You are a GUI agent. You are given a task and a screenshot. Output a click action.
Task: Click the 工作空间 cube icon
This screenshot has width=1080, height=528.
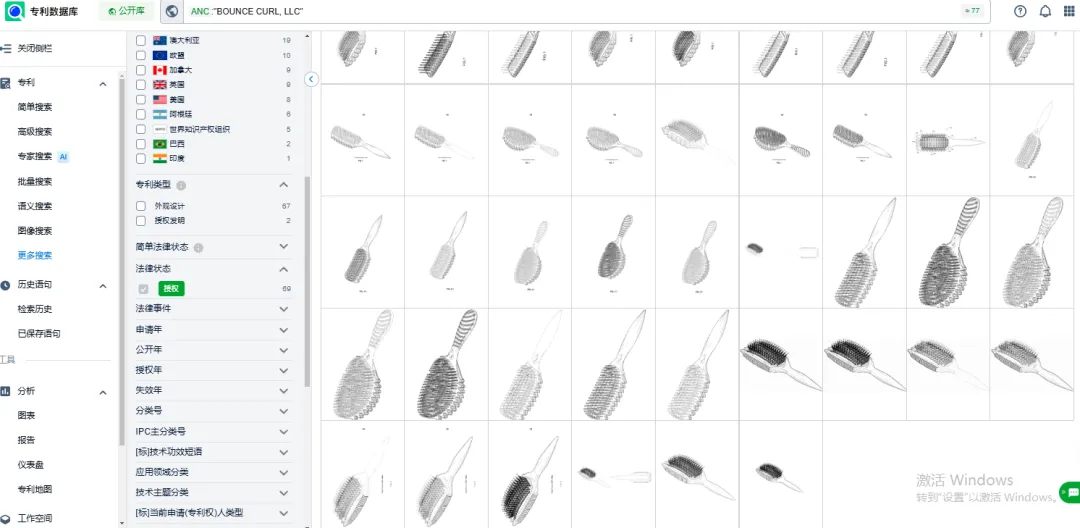6,518
